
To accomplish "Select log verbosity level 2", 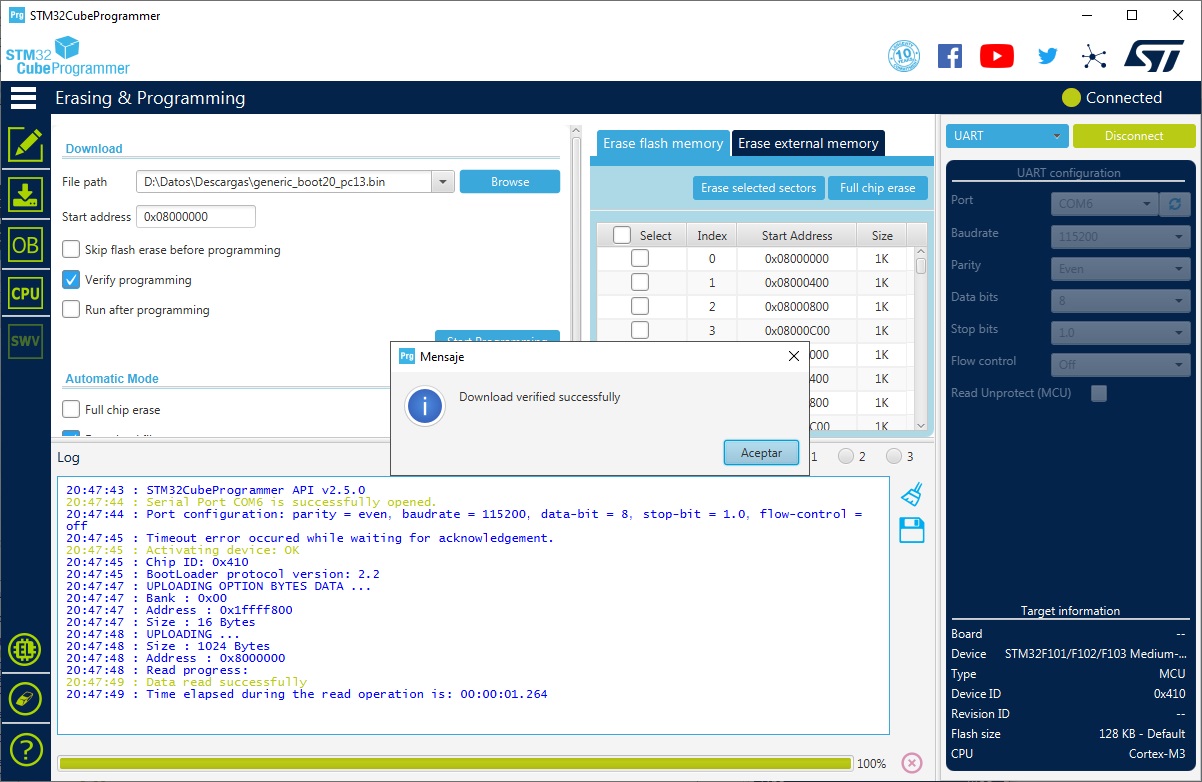I will click(x=846, y=456).
